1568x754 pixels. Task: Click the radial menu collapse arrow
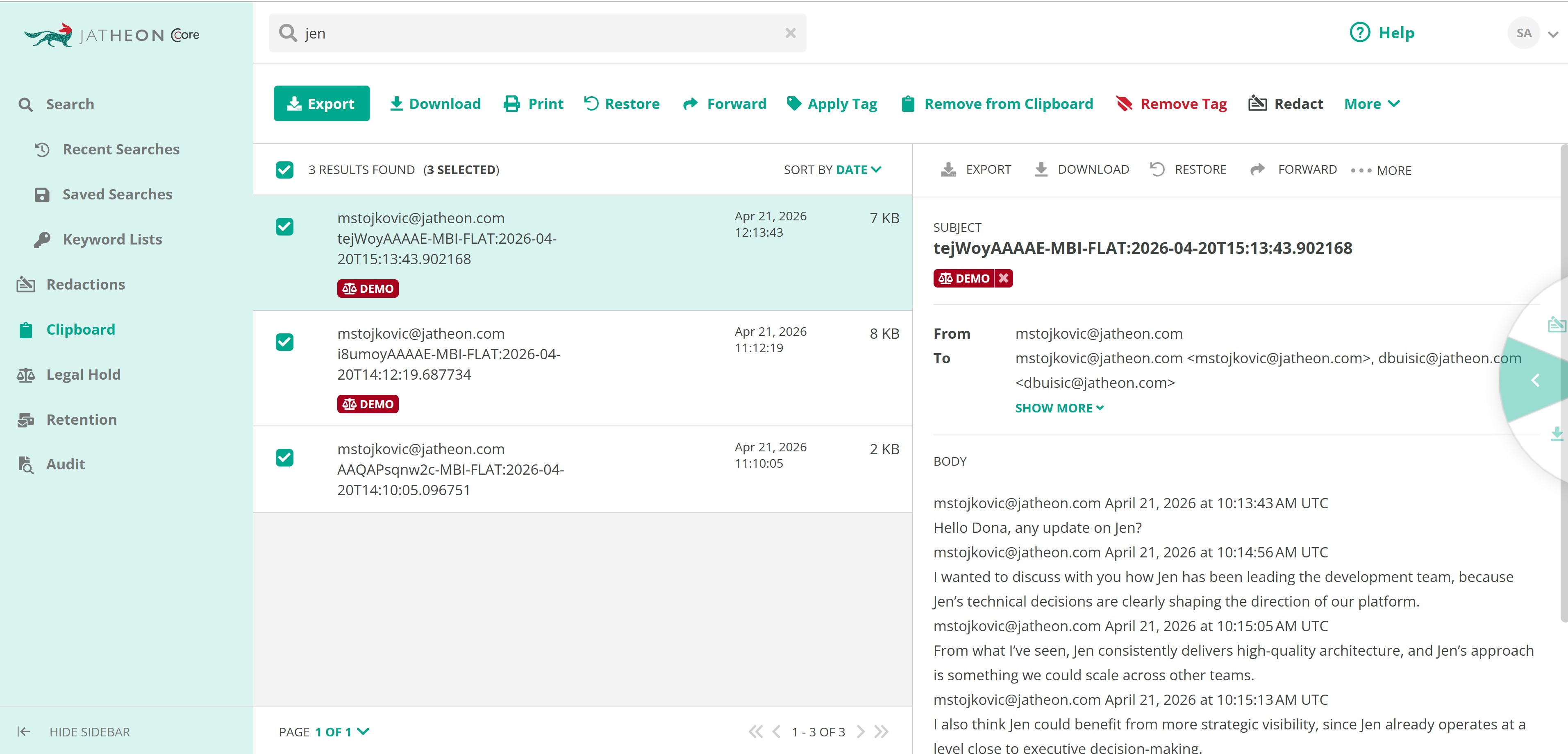pyautogui.click(x=1535, y=380)
